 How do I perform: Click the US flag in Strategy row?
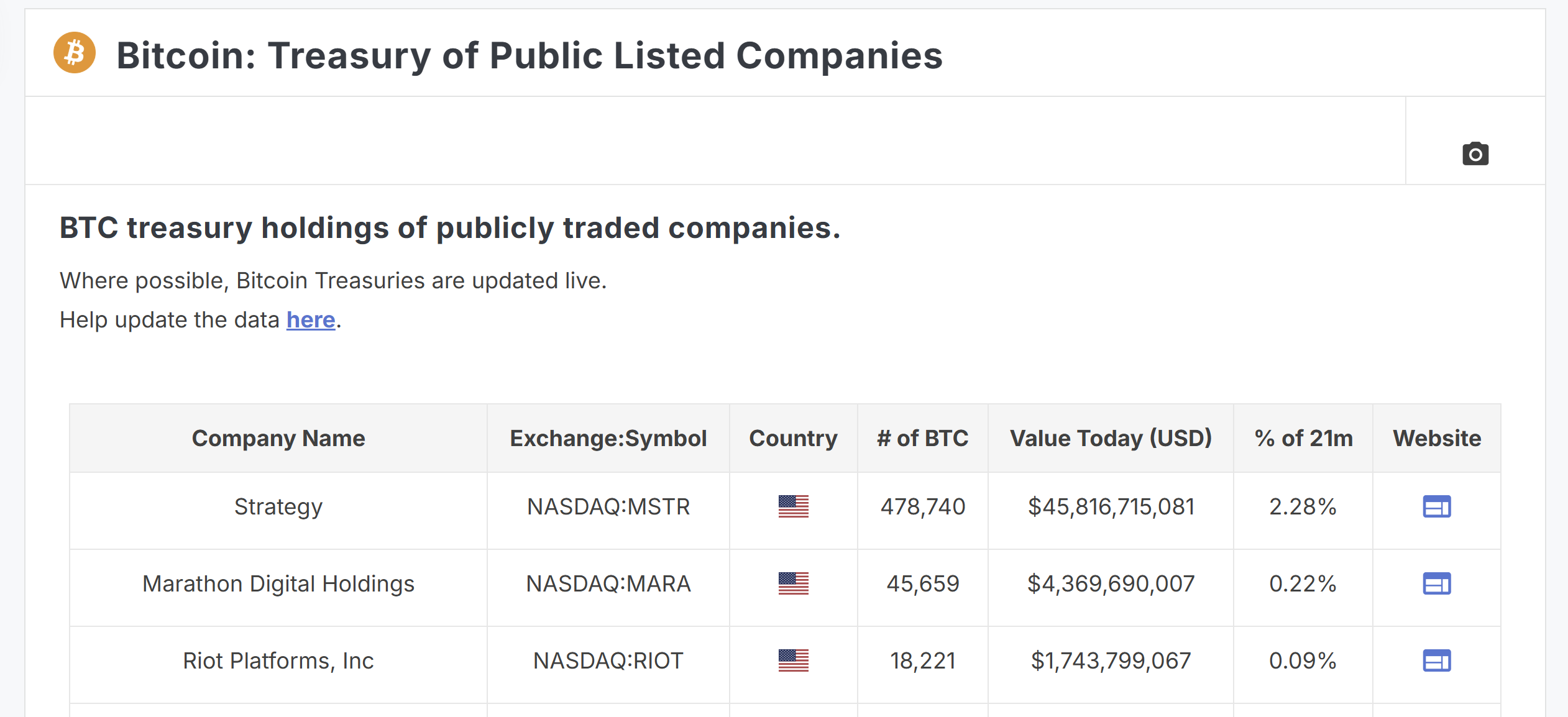tap(793, 506)
